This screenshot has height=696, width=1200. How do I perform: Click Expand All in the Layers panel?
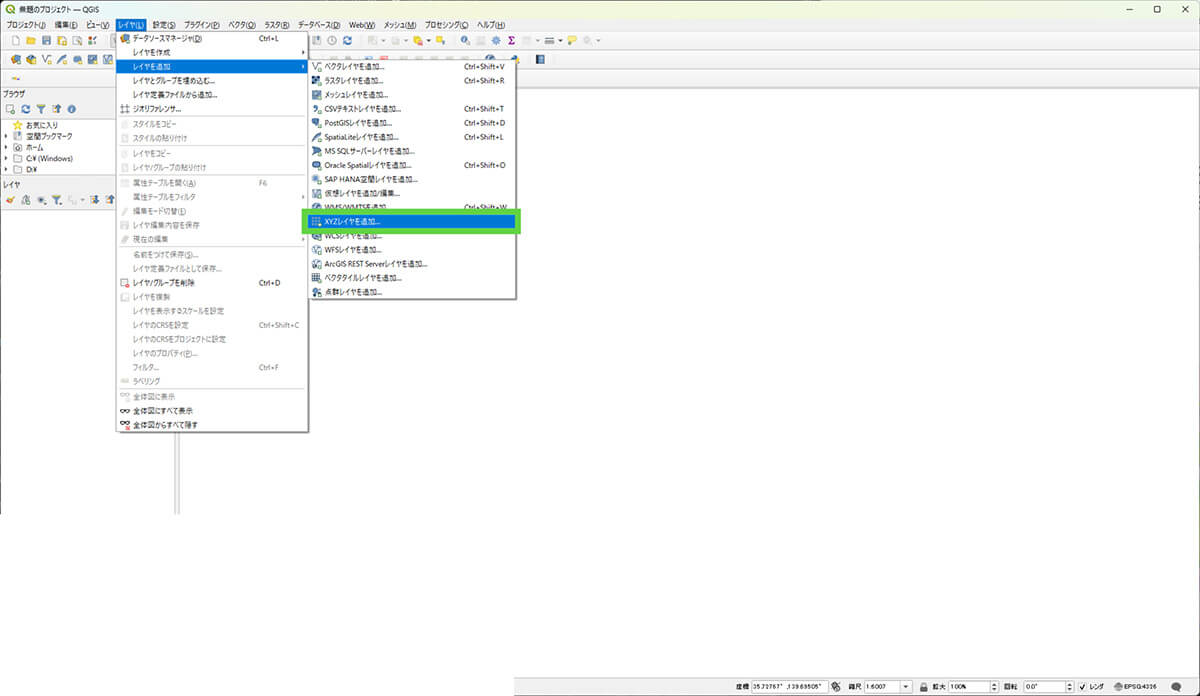(95, 200)
